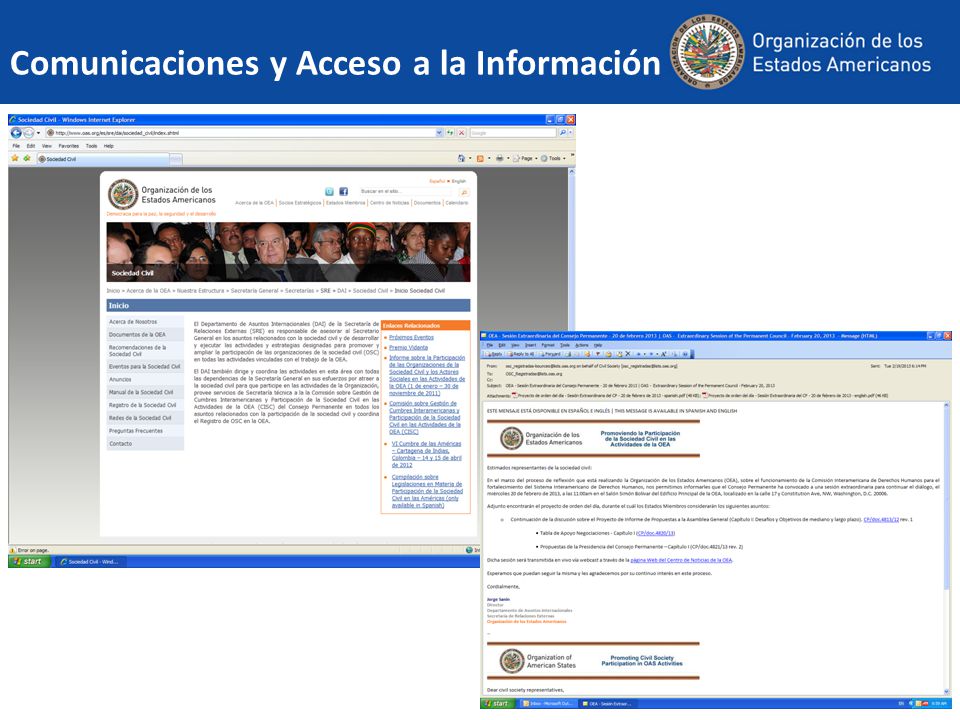Open Manual de la Sociedad Civil sidebar item
The image size is (960, 720).
coord(145,392)
